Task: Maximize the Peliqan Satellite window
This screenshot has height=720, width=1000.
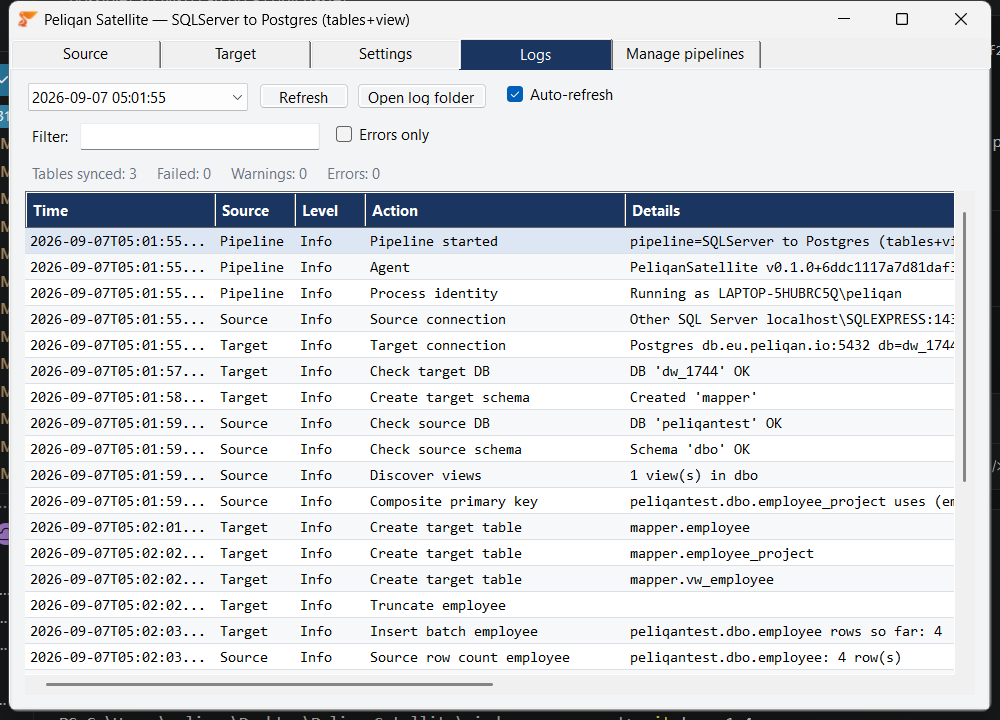Action: (x=902, y=19)
